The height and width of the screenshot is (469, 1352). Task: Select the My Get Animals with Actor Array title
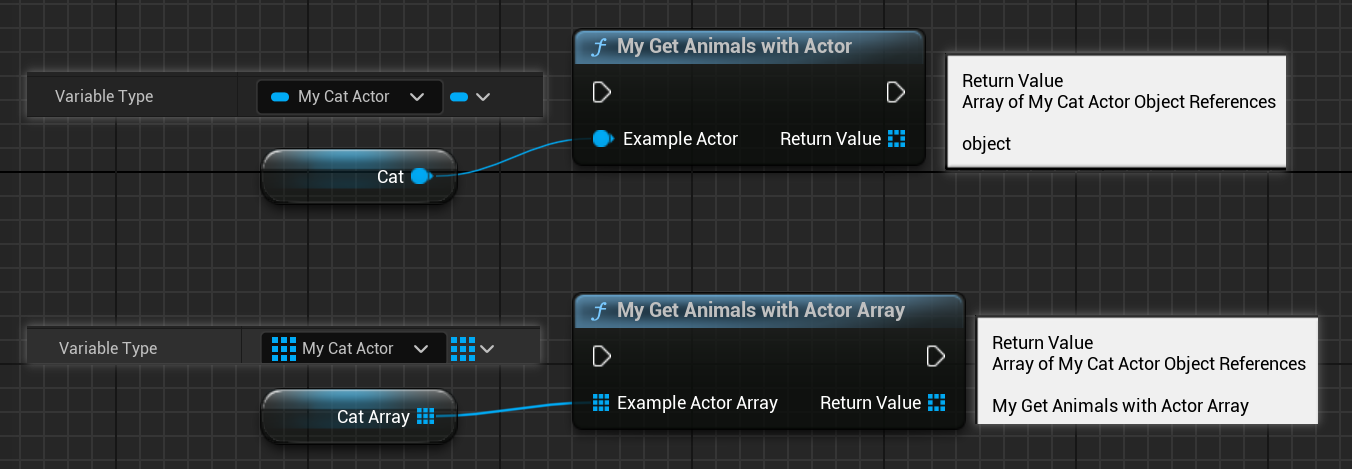pyautogui.click(x=761, y=310)
